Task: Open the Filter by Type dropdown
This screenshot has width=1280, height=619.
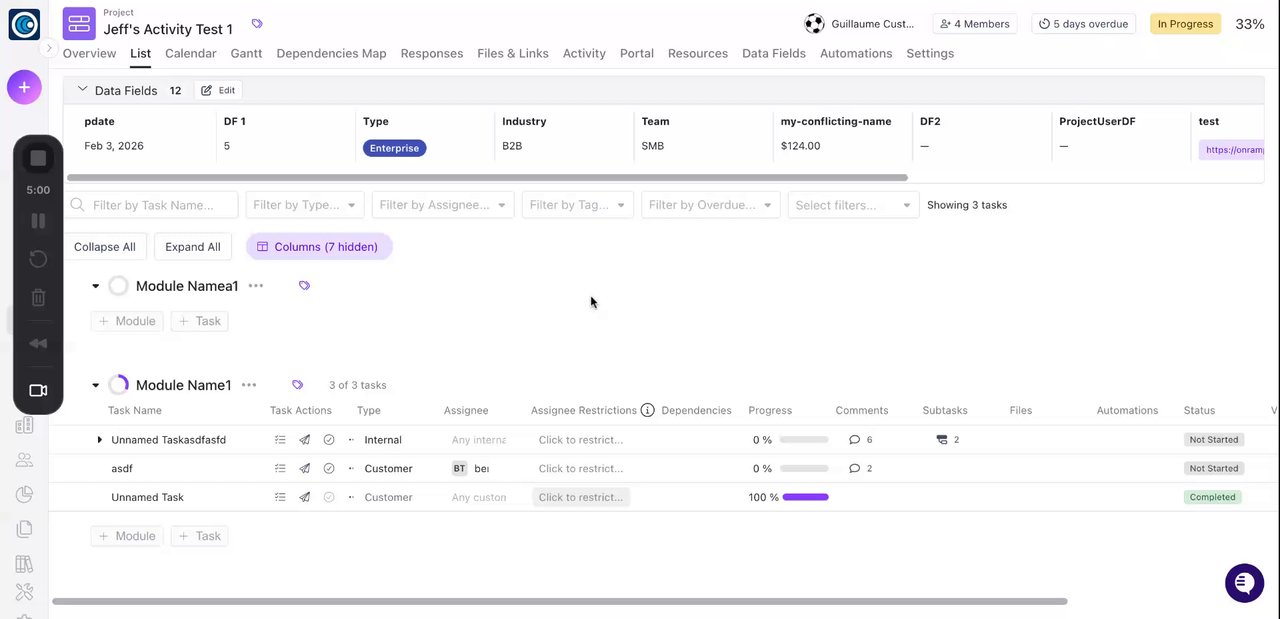Action: point(304,205)
